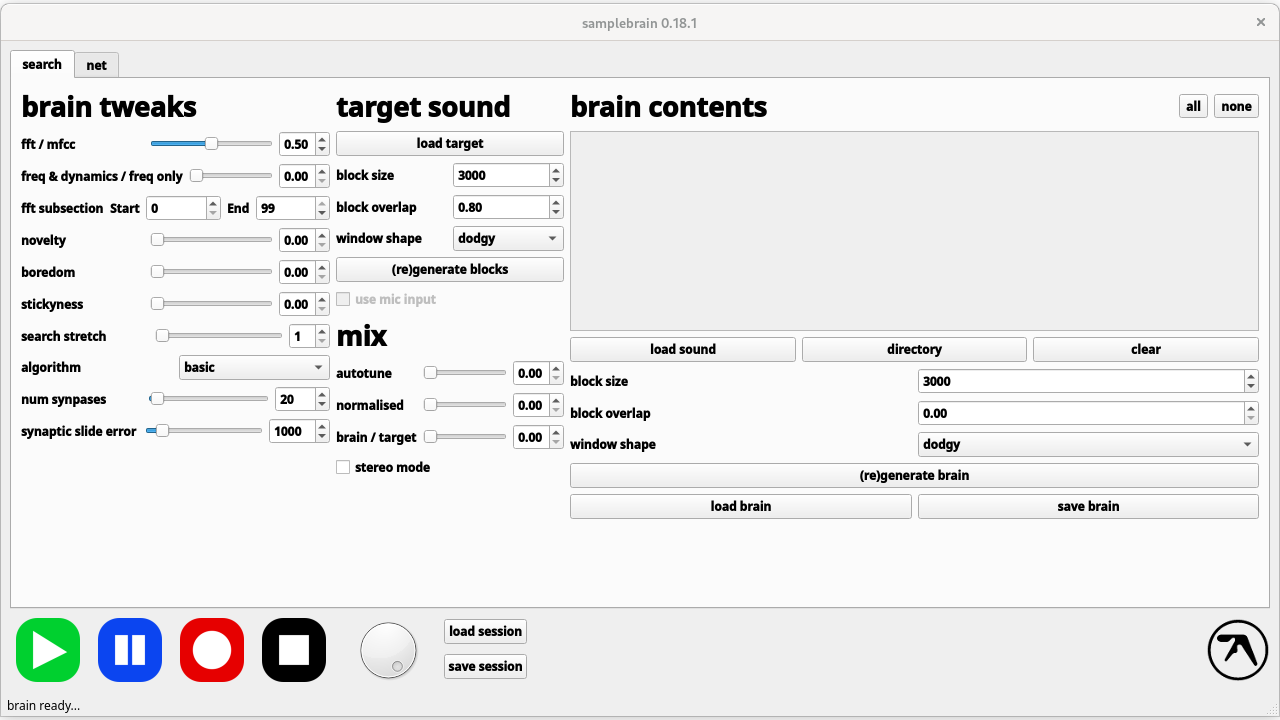The image size is (1280, 720).
Task: Click the round volume knob
Action: click(x=388, y=650)
